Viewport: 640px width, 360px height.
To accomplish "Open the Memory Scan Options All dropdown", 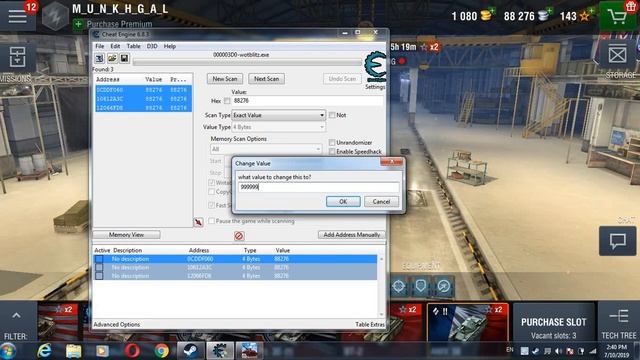I will point(266,149).
